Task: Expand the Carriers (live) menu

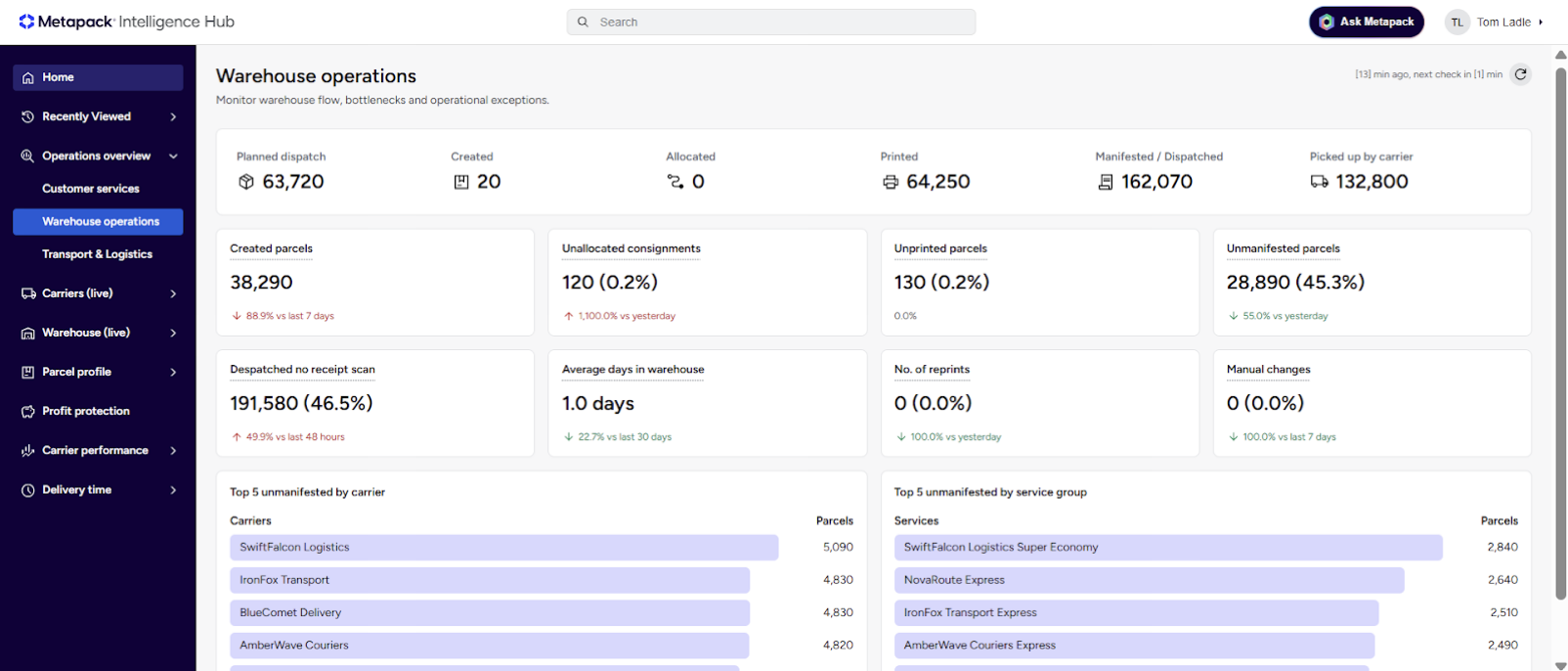Action: [173, 293]
